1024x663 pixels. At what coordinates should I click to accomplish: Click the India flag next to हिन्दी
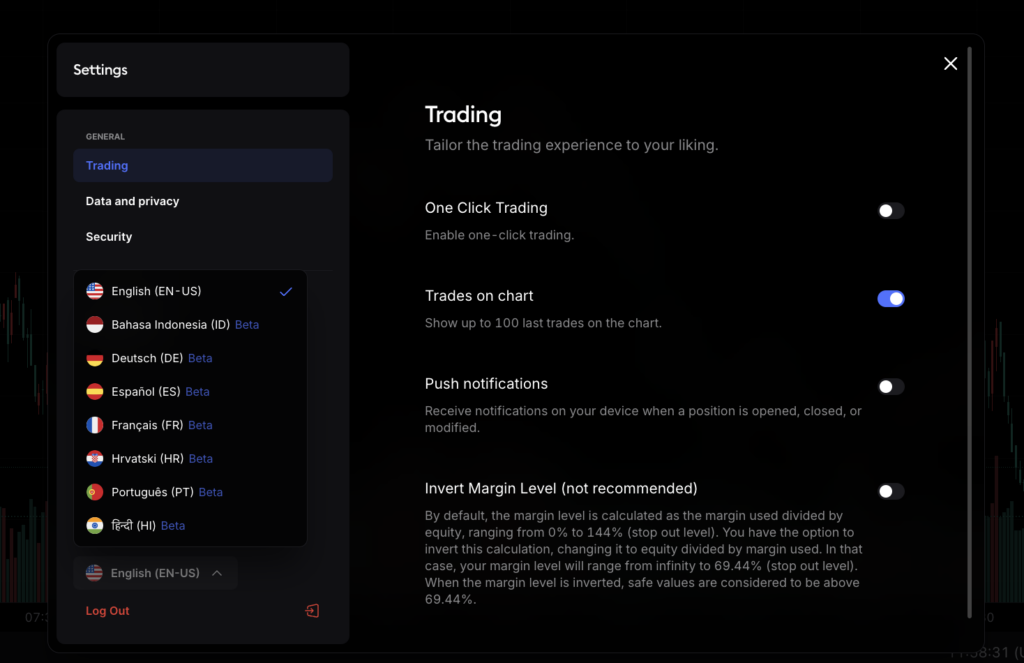94,525
